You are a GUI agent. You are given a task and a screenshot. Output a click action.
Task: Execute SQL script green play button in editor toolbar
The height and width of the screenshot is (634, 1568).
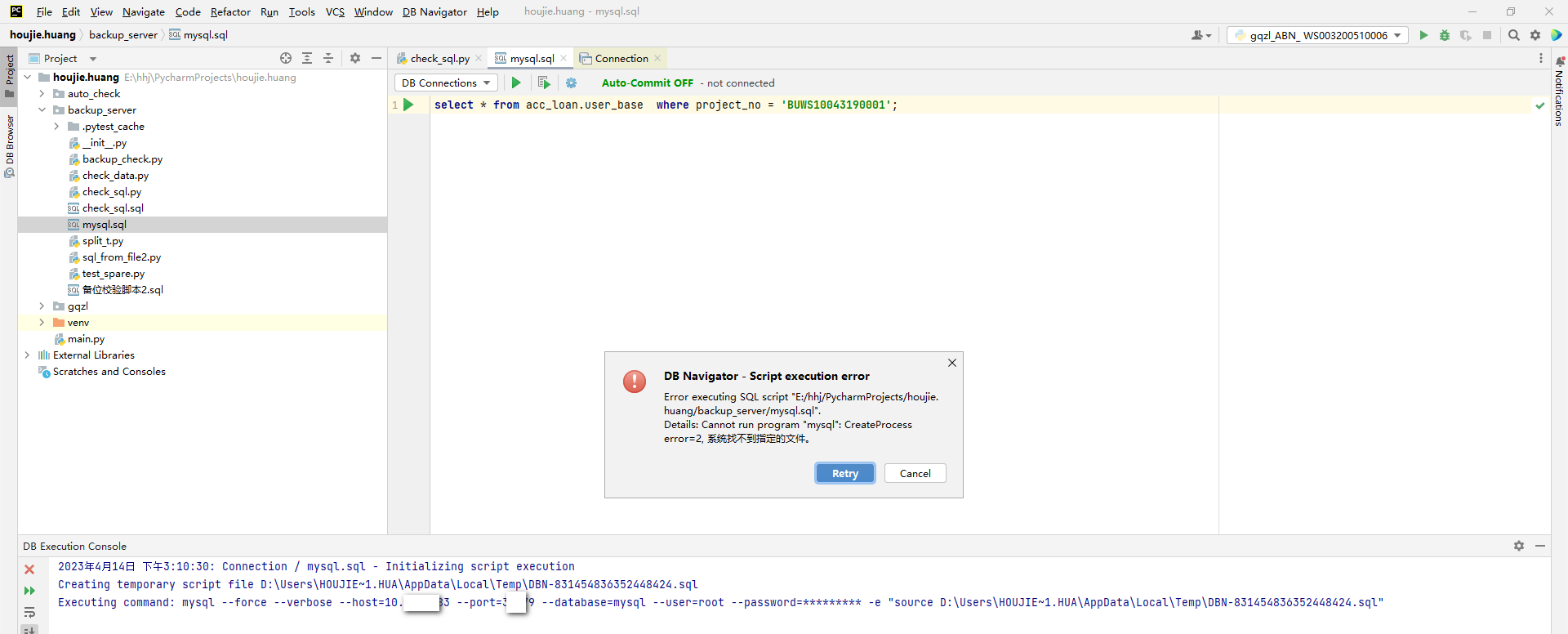pos(516,83)
